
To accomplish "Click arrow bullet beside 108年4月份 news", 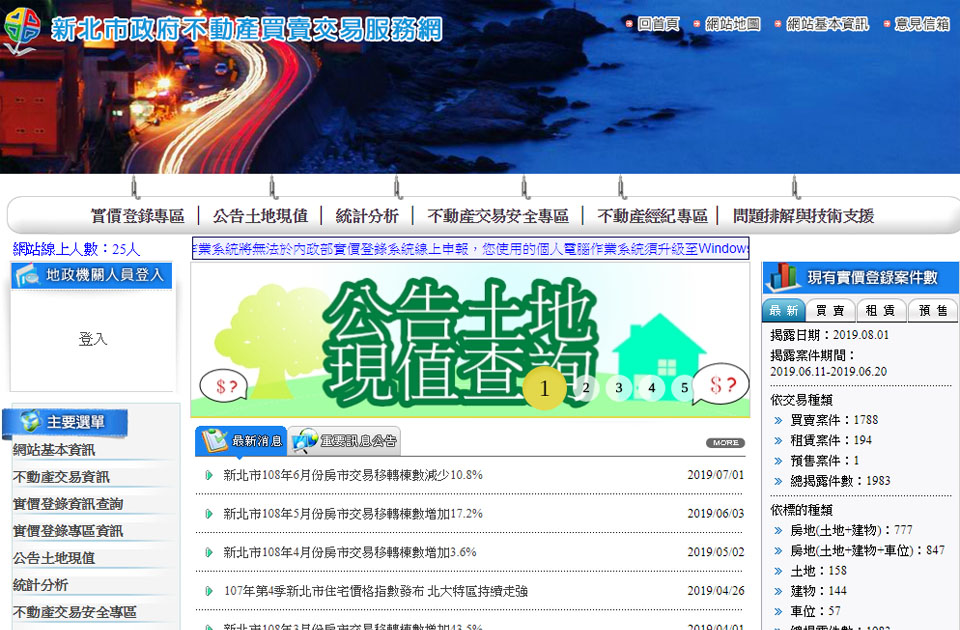I will pos(209,552).
